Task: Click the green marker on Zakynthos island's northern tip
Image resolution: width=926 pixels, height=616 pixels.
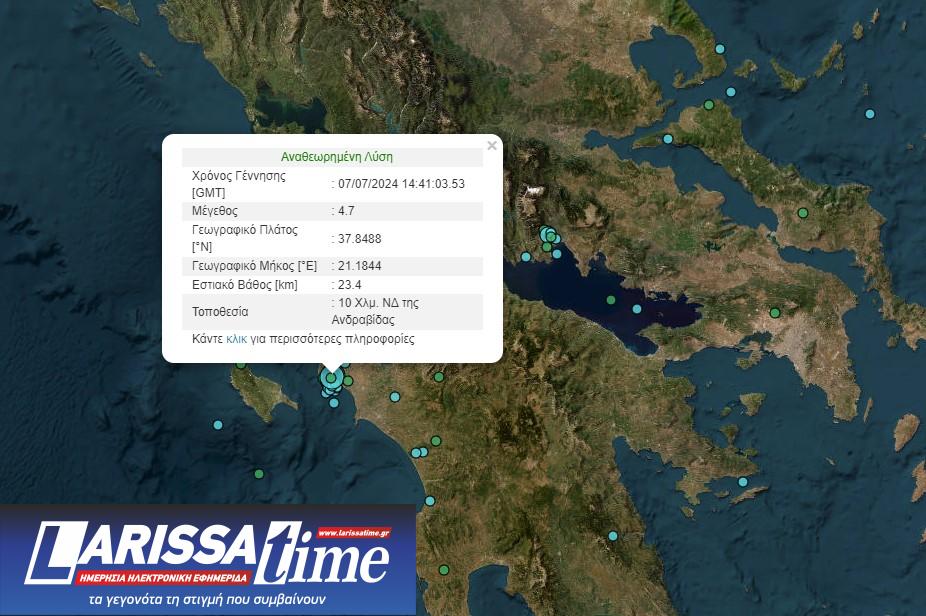Action: [240, 365]
